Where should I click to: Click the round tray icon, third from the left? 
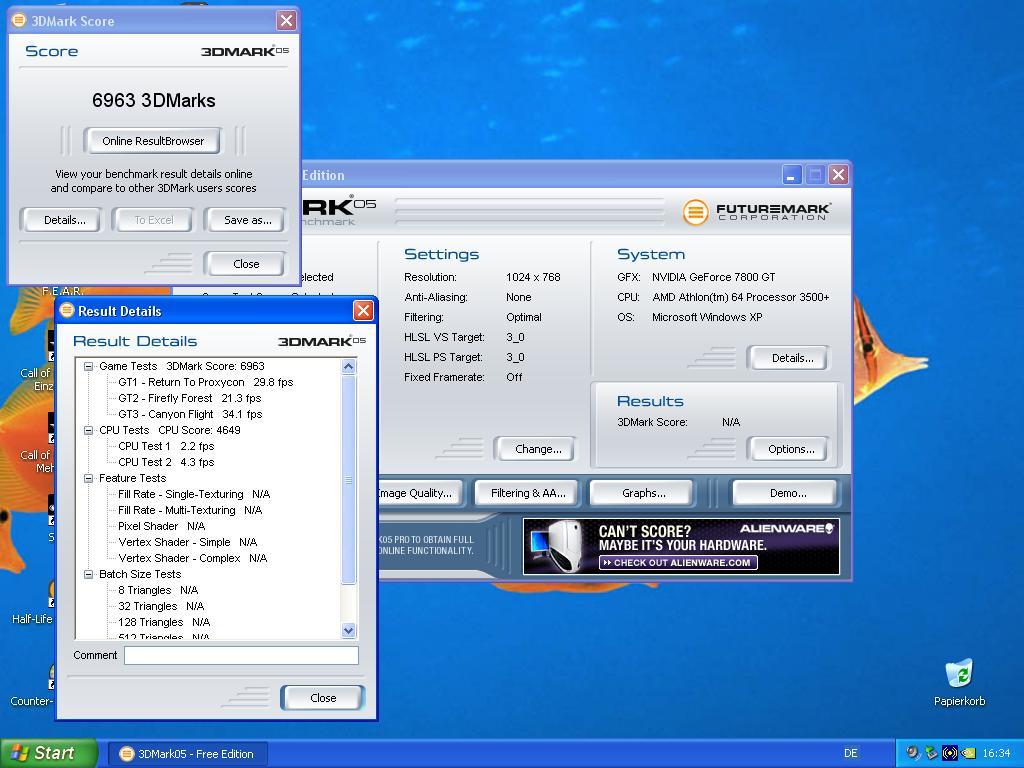click(x=950, y=753)
